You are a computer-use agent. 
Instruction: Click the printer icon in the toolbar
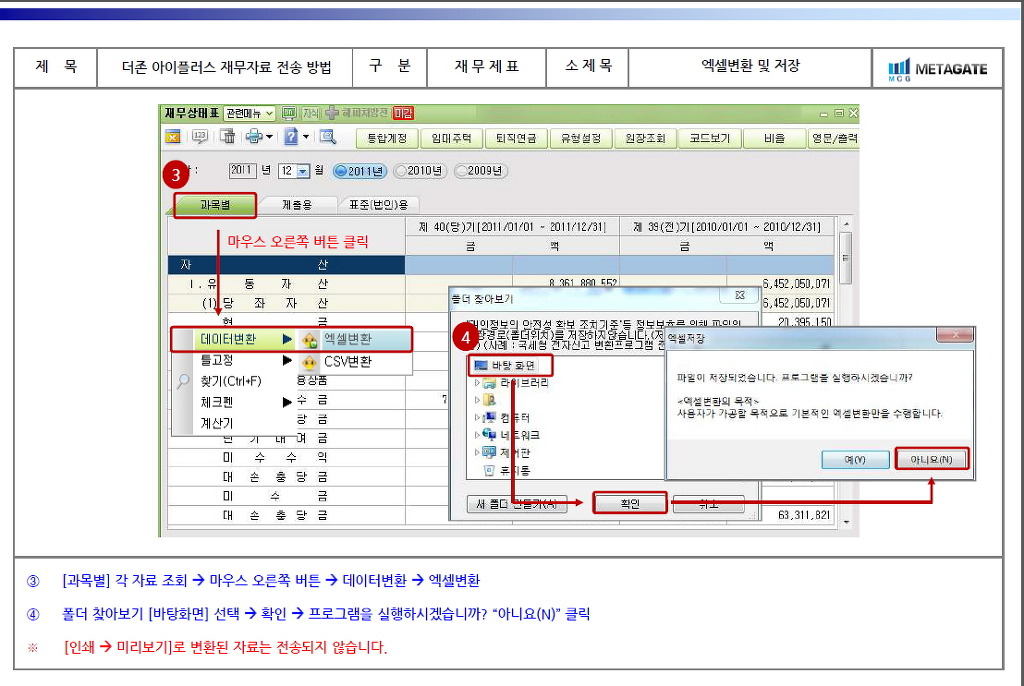coord(253,137)
